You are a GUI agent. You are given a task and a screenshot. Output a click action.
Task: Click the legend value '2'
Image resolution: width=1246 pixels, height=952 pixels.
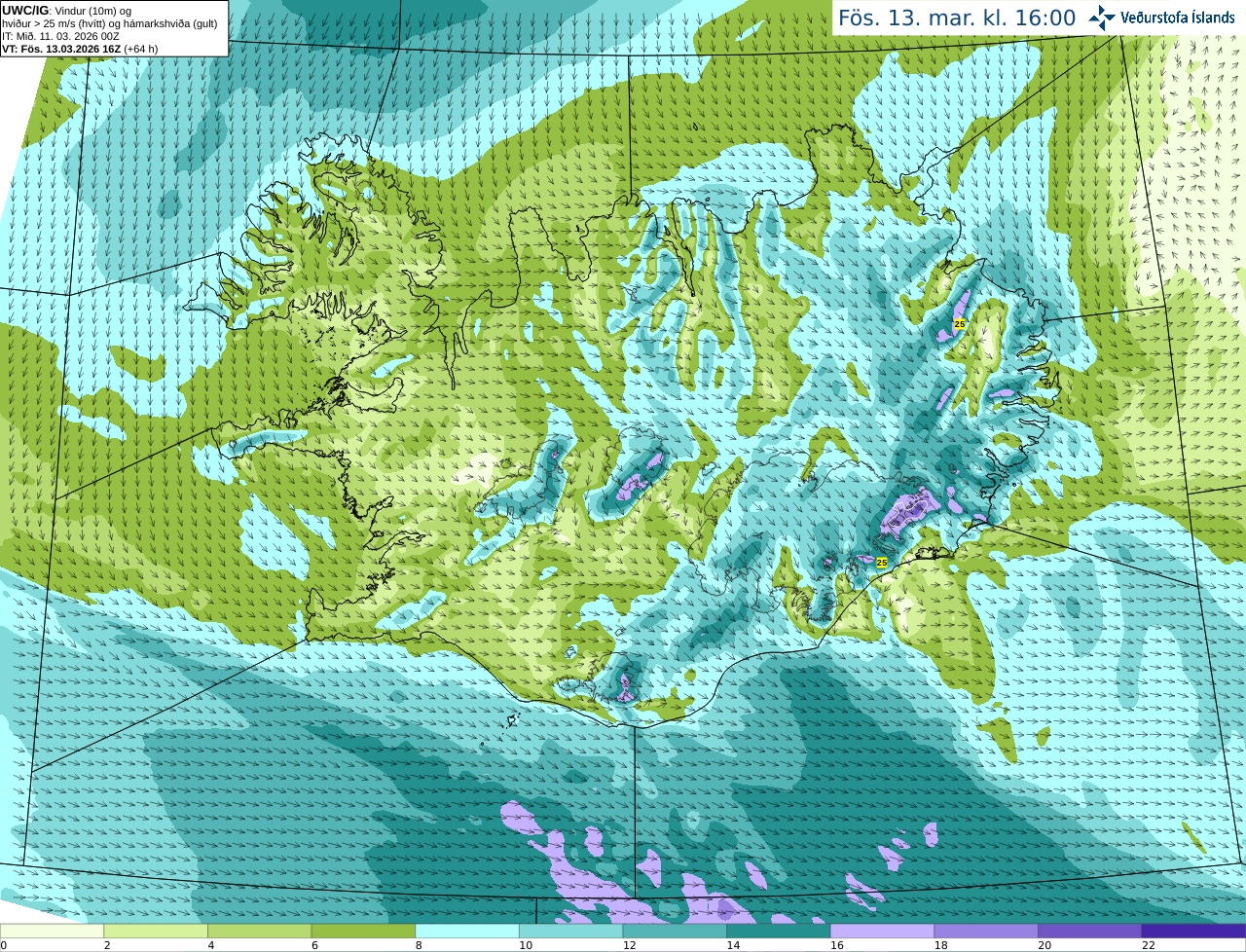pyautogui.click(x=107, y=945)
